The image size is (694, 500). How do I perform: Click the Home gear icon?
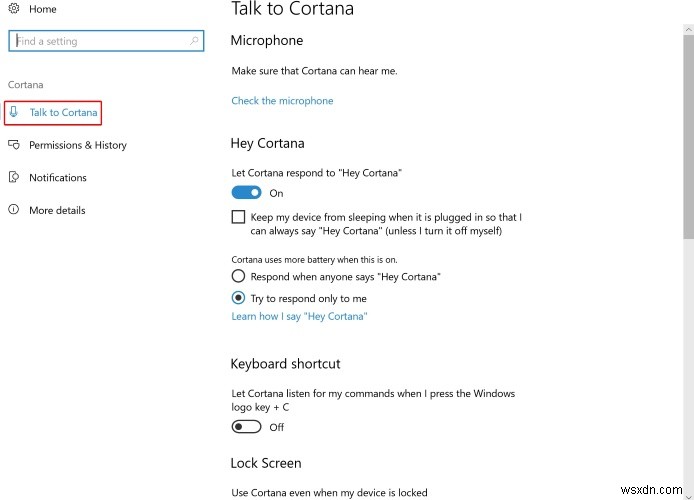pyautogui.click(x=14, y=8)
